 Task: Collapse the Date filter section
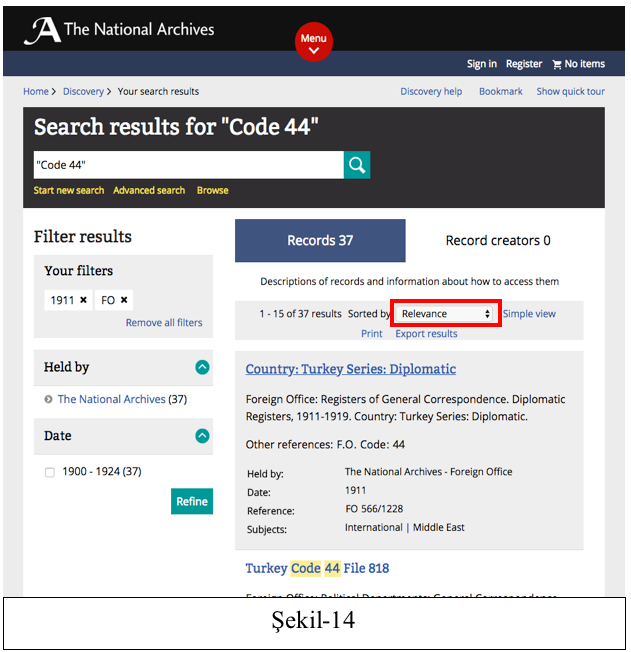202,436
